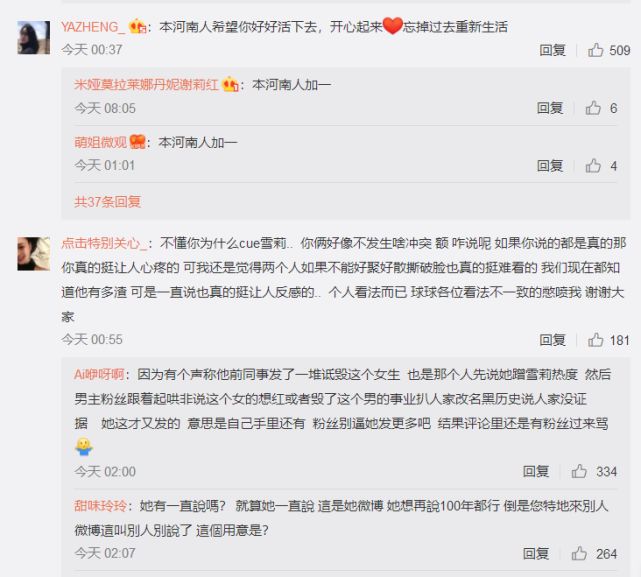Reply to YAZHENG_'s comment posted at 00:37
This screenshot has width=641, height=577.
coord(552,50)
